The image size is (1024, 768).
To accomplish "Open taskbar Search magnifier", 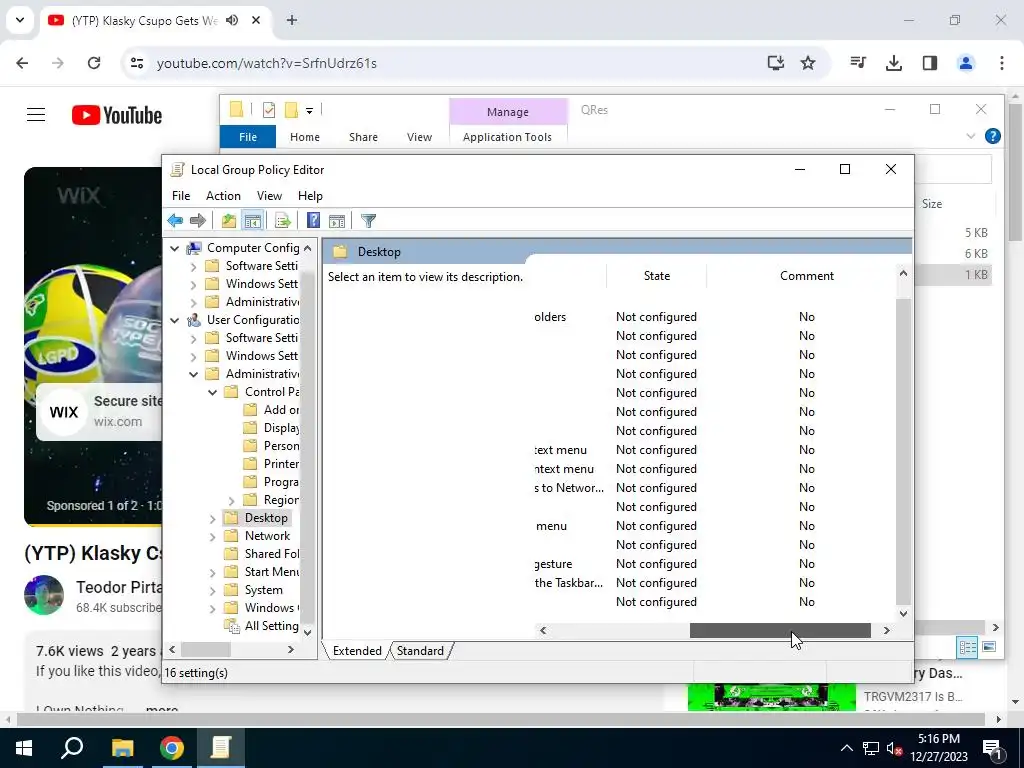I will coord(72,748).
